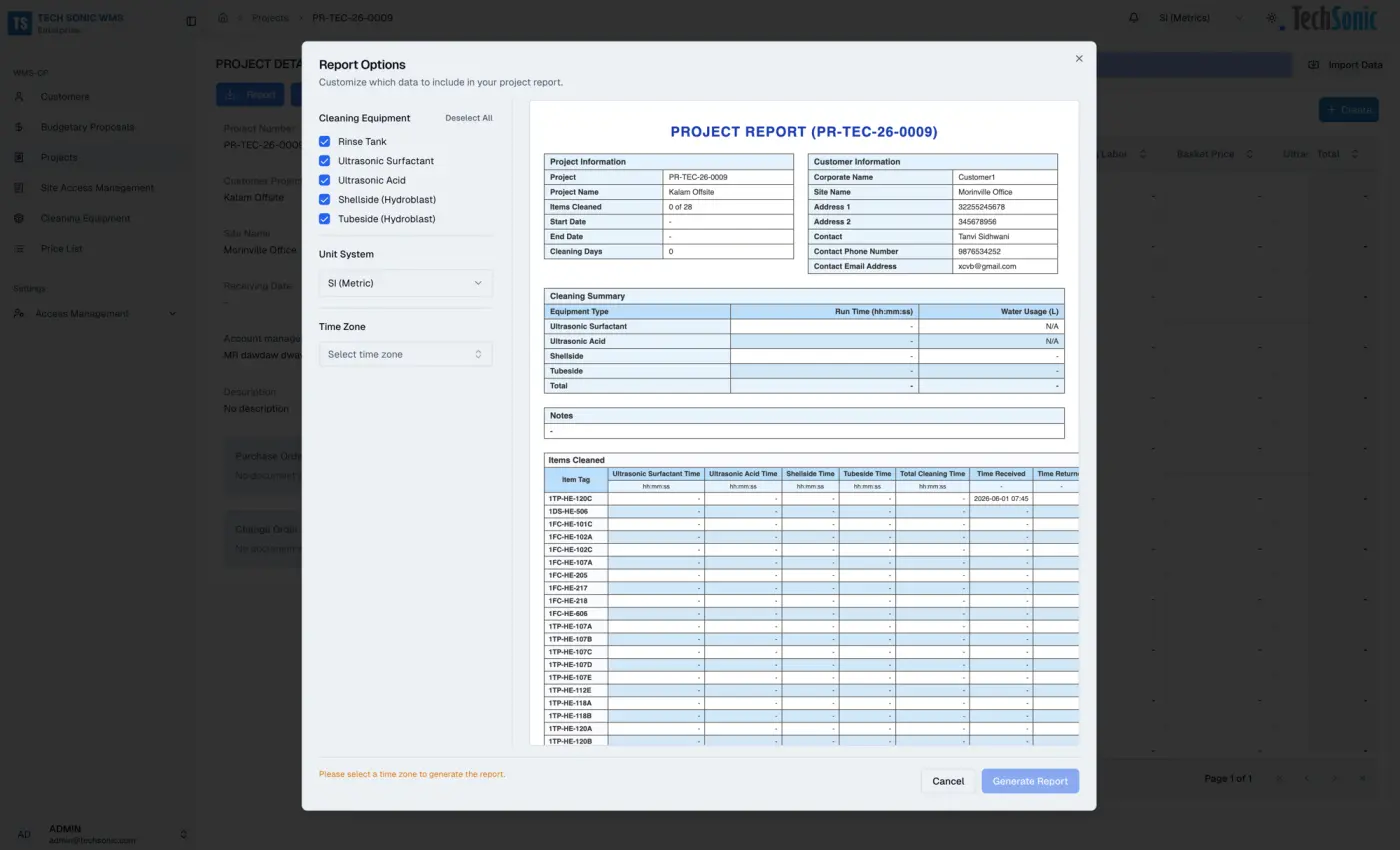Image resolution: width=1400 pixels, height=850 pixels.
Task: Click the home breadcrumb icon
Action: (x=223, y=18)
